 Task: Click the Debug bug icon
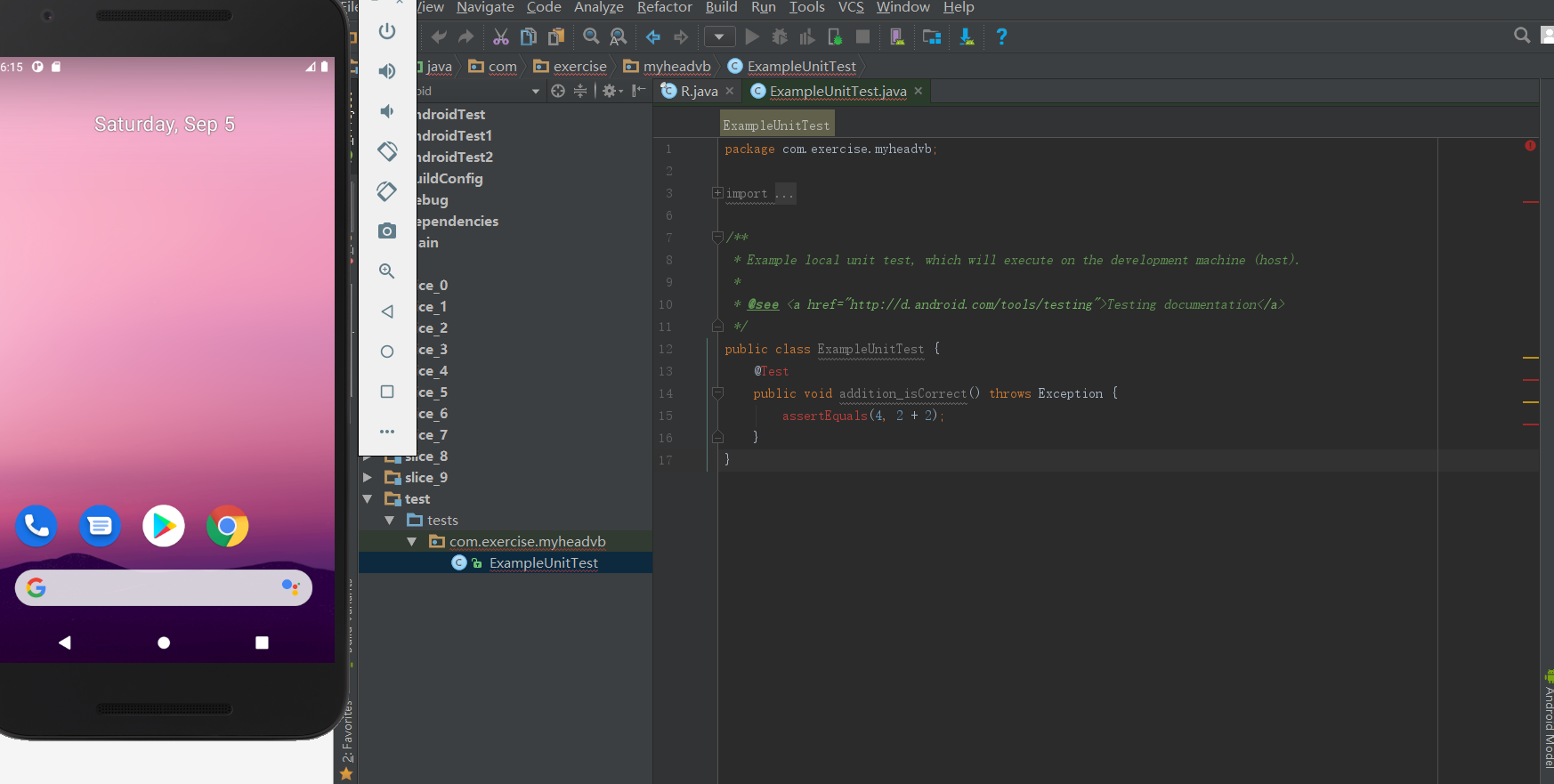pyautogui.click(x=780, y=36)
